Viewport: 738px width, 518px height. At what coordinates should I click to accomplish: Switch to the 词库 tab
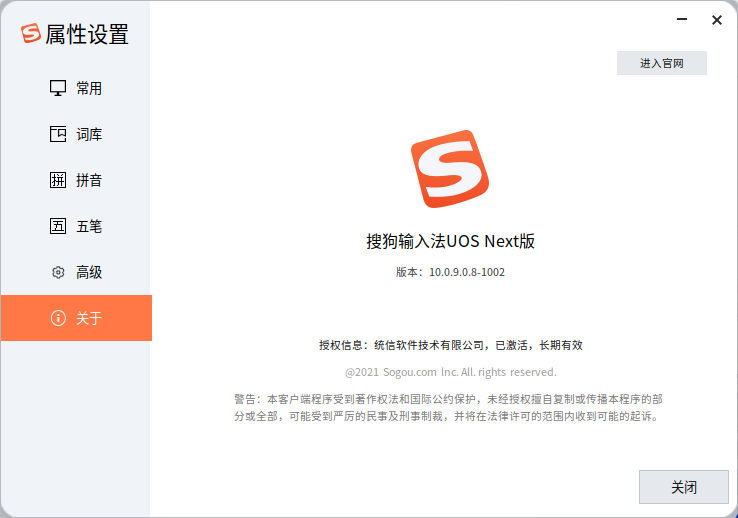76,134
